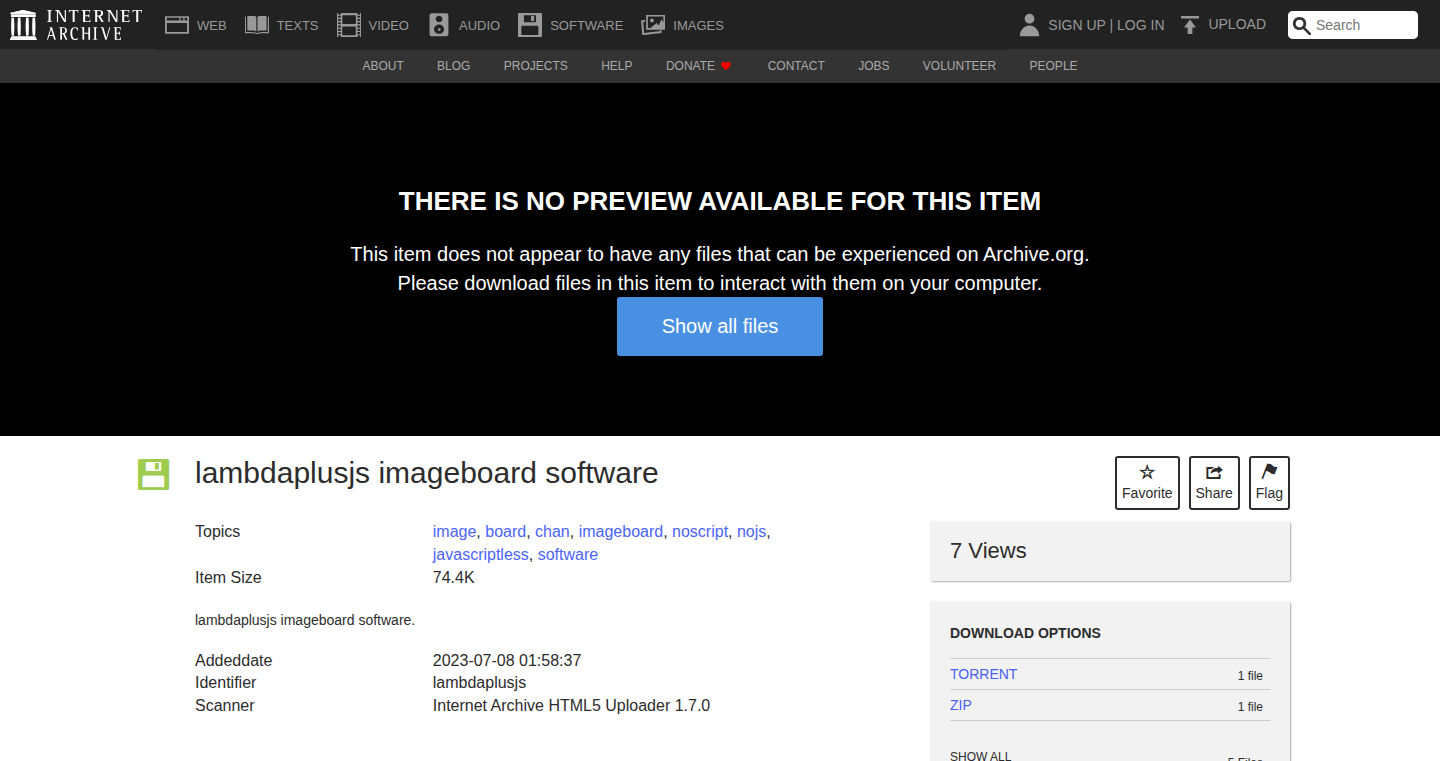The width and height of the screenshot is (1440, 761).
Task: Open the Audio speaker icon
Action: 439,25
